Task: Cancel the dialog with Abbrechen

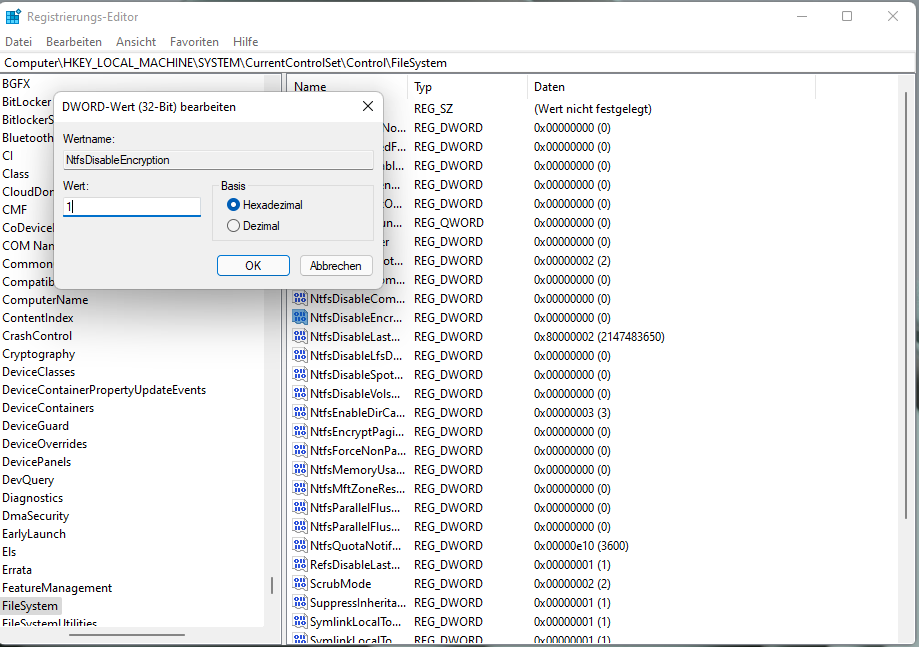Action: 336,265
